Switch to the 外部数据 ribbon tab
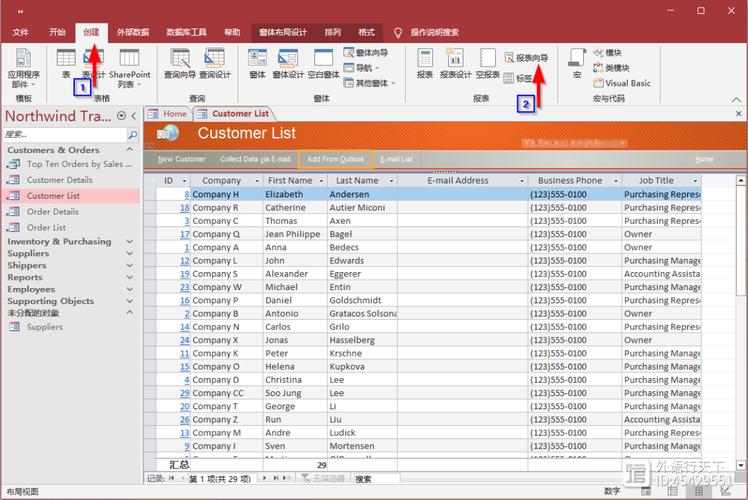 pos(133,32)
